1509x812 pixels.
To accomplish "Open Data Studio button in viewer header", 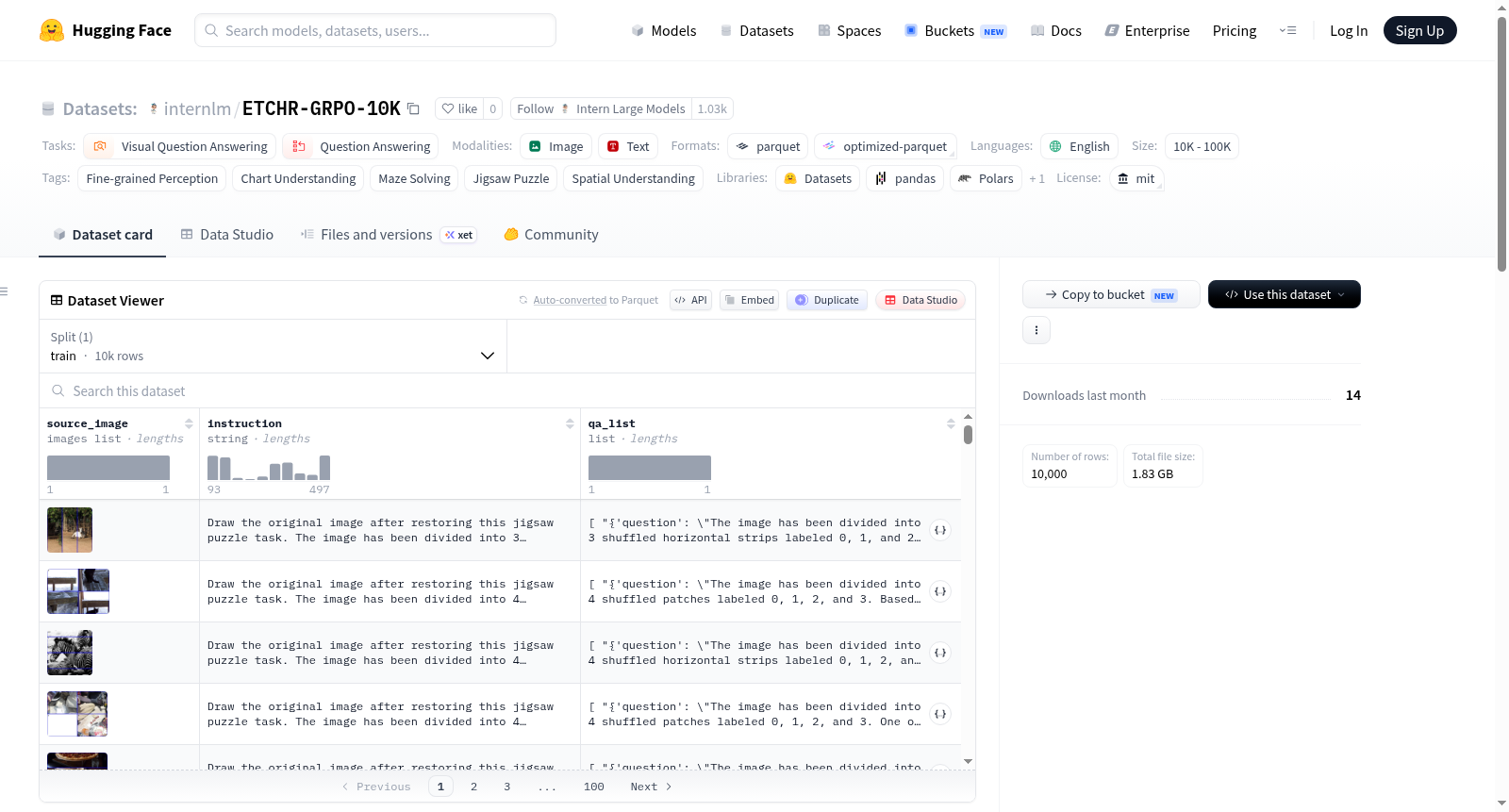I will click(x=920, y=300).
